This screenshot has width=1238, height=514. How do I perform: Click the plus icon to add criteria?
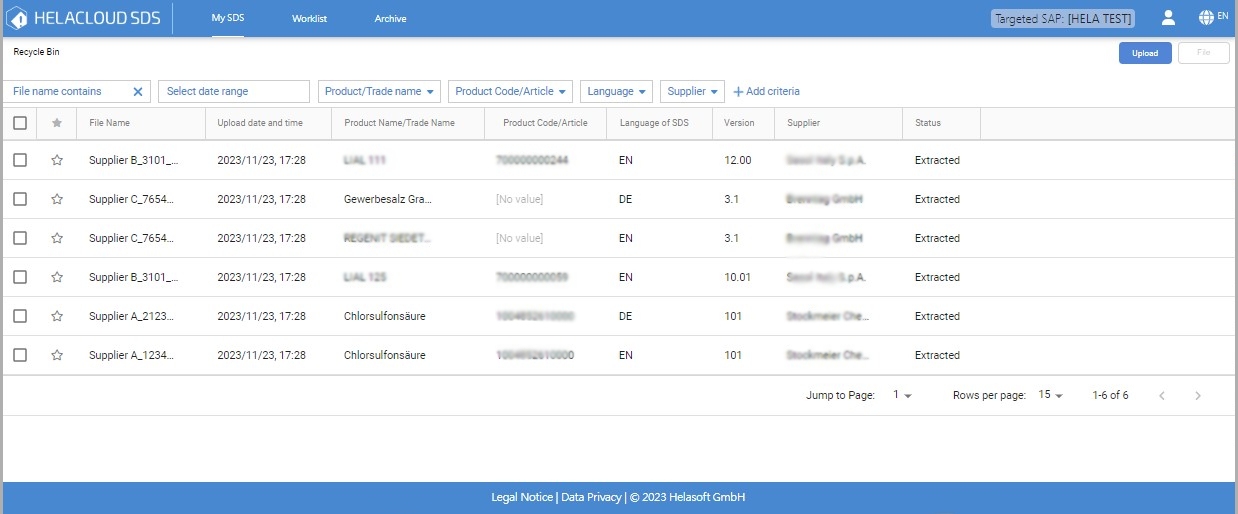(x=739, y=92)
